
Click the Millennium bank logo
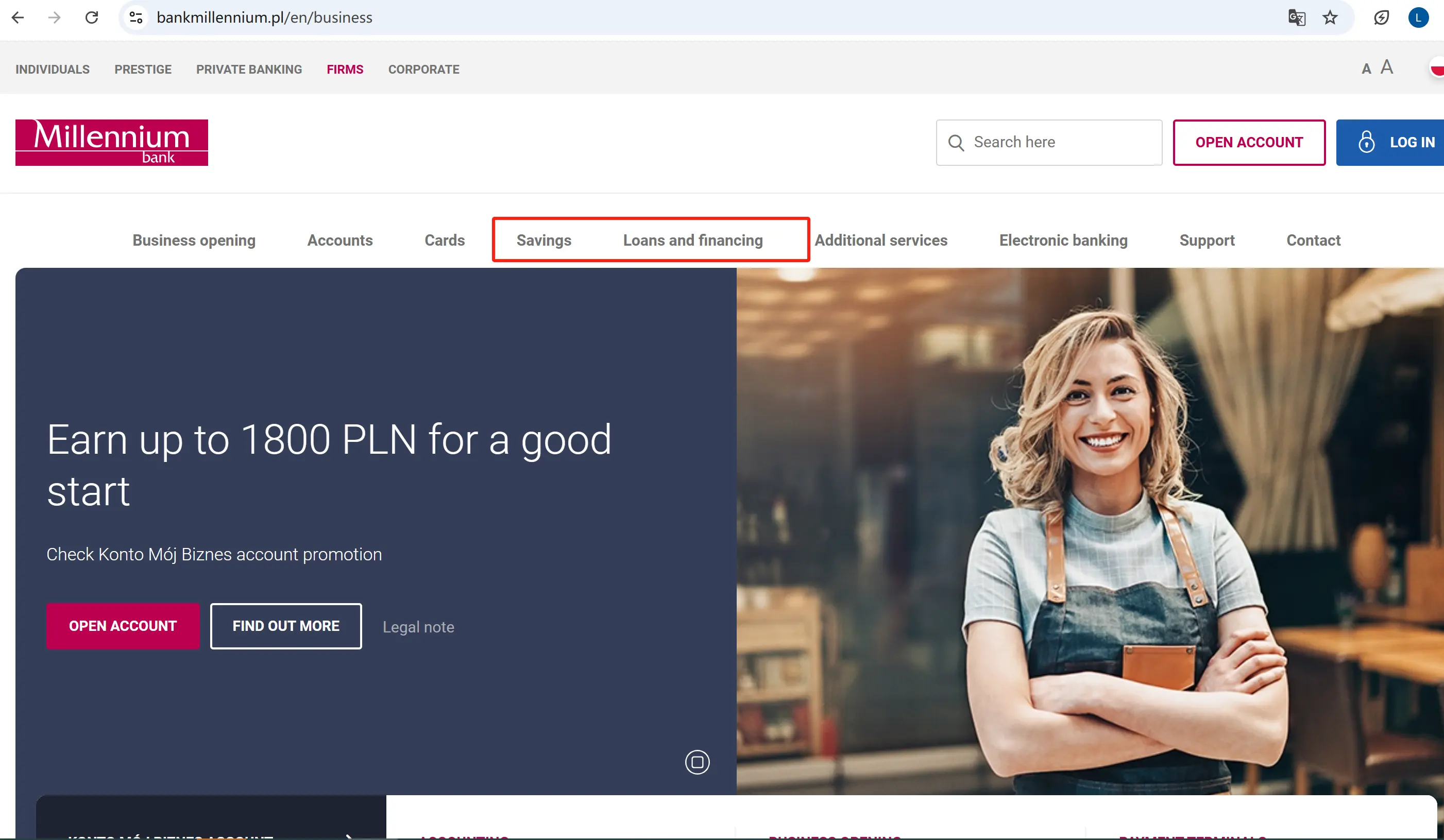(112, 143)
